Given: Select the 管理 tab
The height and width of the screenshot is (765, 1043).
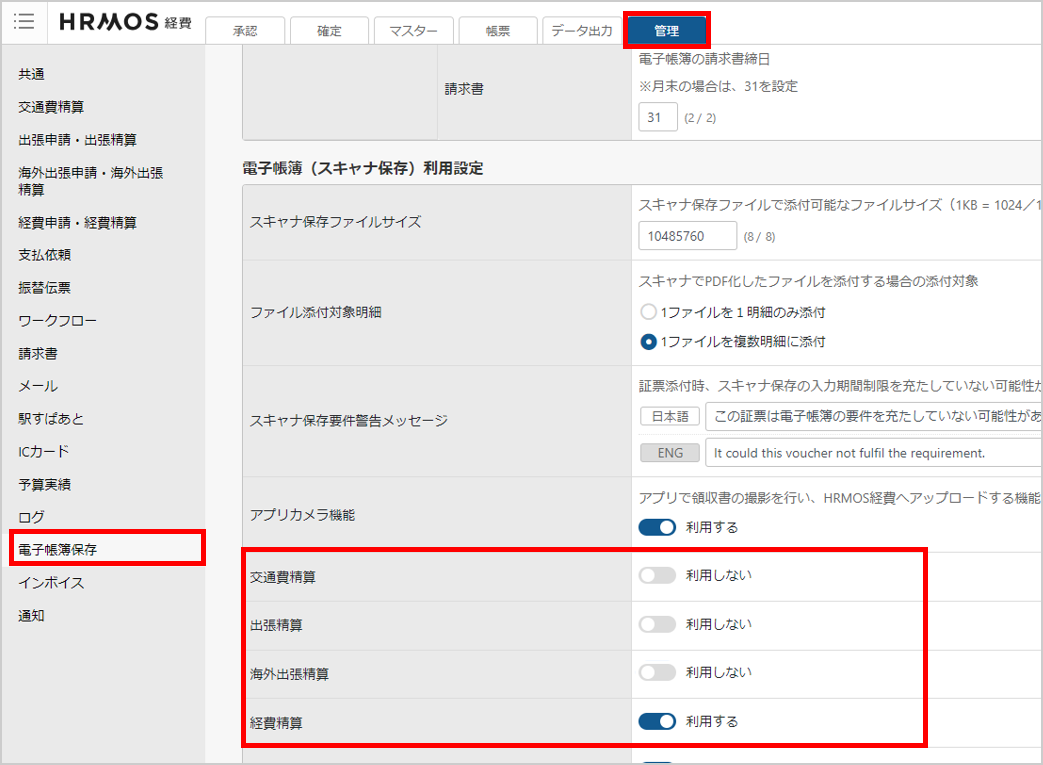Looking at the screenshot, I should pos(667,31).
